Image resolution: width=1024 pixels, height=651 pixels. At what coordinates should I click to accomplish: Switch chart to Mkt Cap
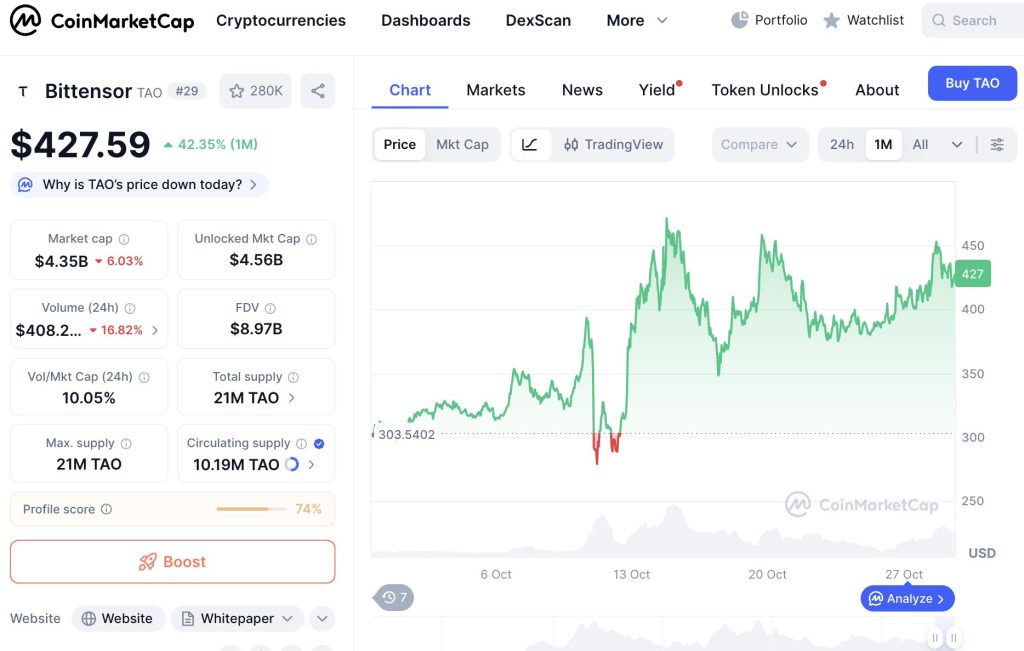[462, 145]
